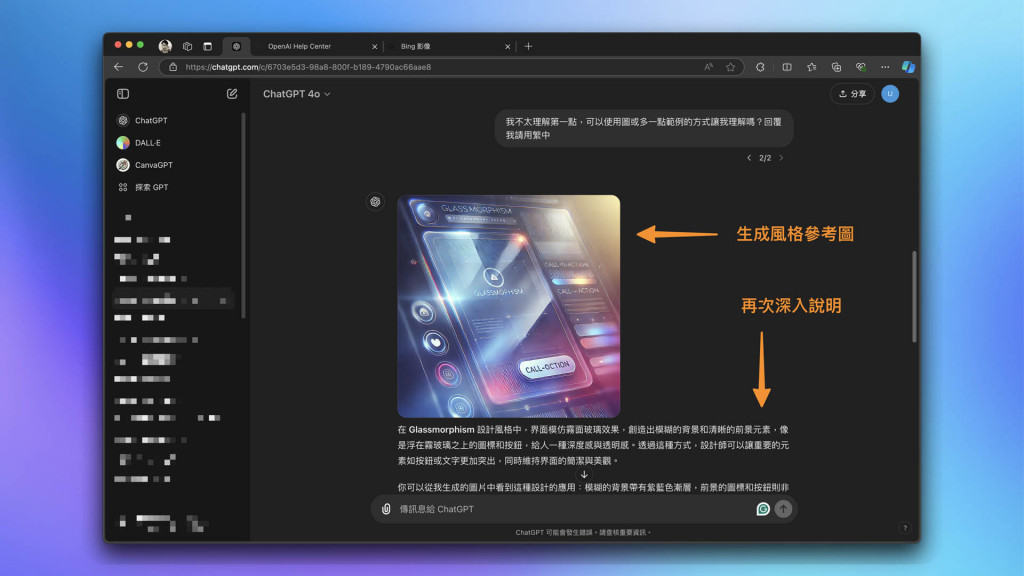1024x576 pixels.
Task: Click the bold Glassmorphism word in response
Action: (441, 430)
